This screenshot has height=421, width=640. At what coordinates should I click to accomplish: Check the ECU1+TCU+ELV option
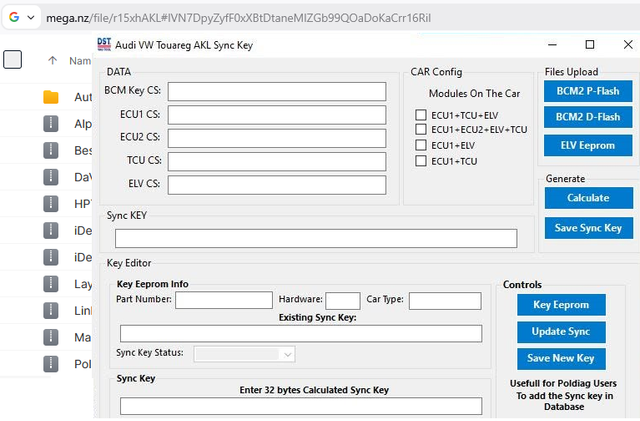(x=421, y=115)
